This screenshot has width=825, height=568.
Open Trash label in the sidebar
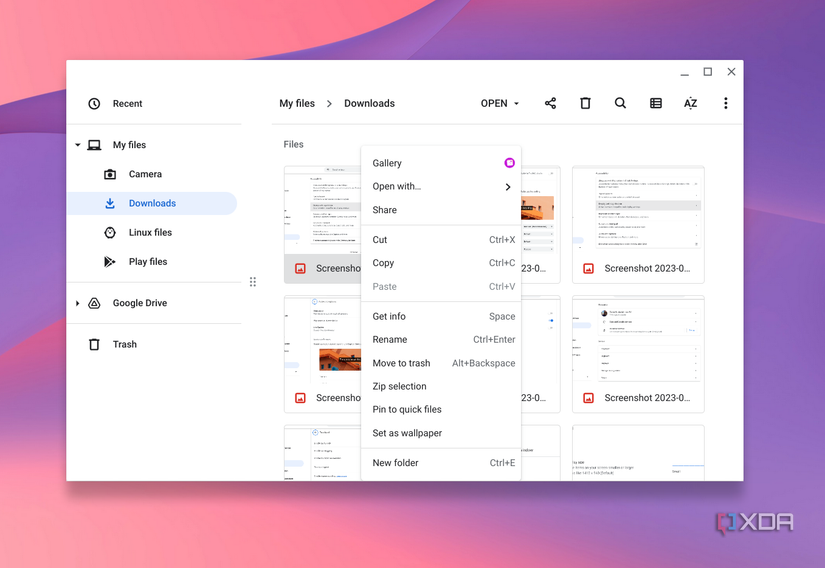[x=125, y=344]
